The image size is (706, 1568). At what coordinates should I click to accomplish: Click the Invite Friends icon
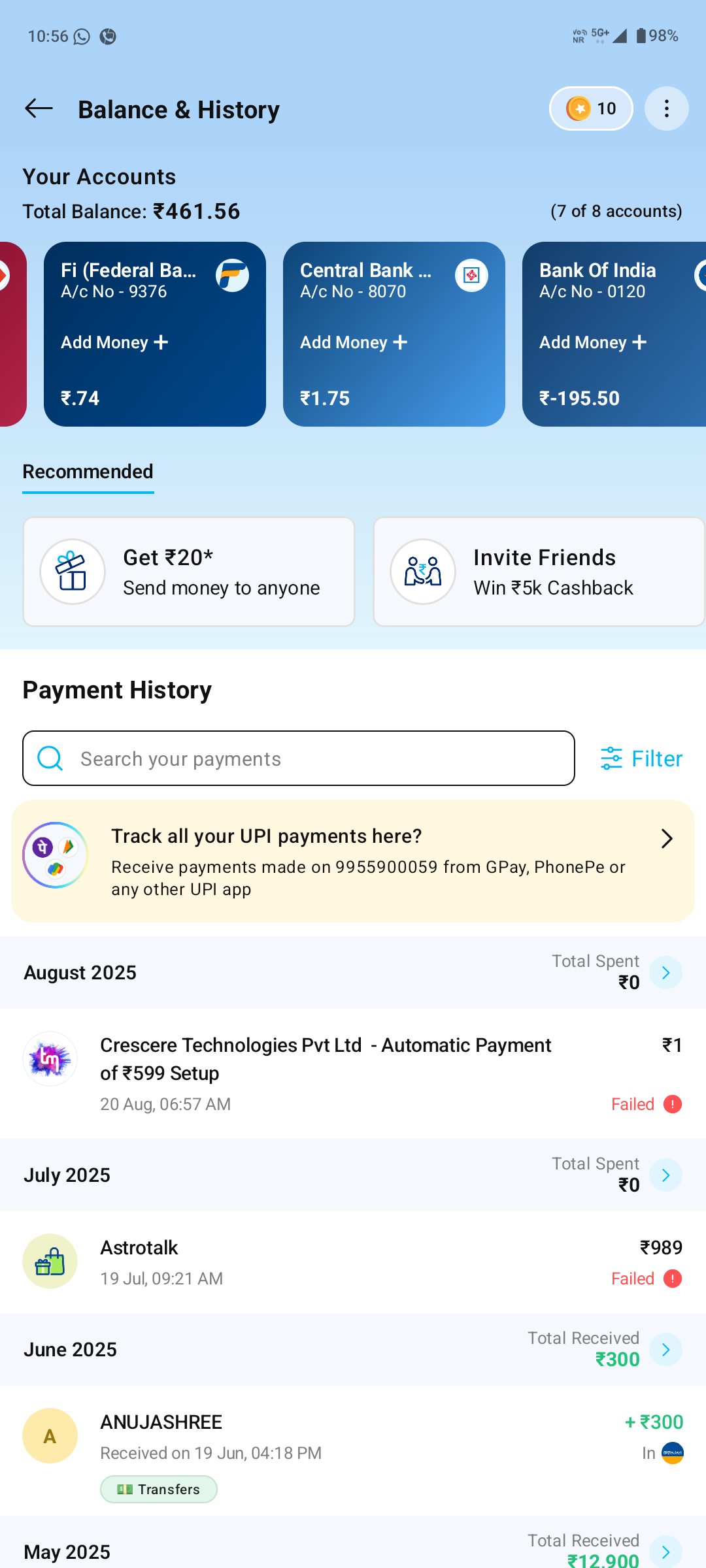[x=422, y=572]
